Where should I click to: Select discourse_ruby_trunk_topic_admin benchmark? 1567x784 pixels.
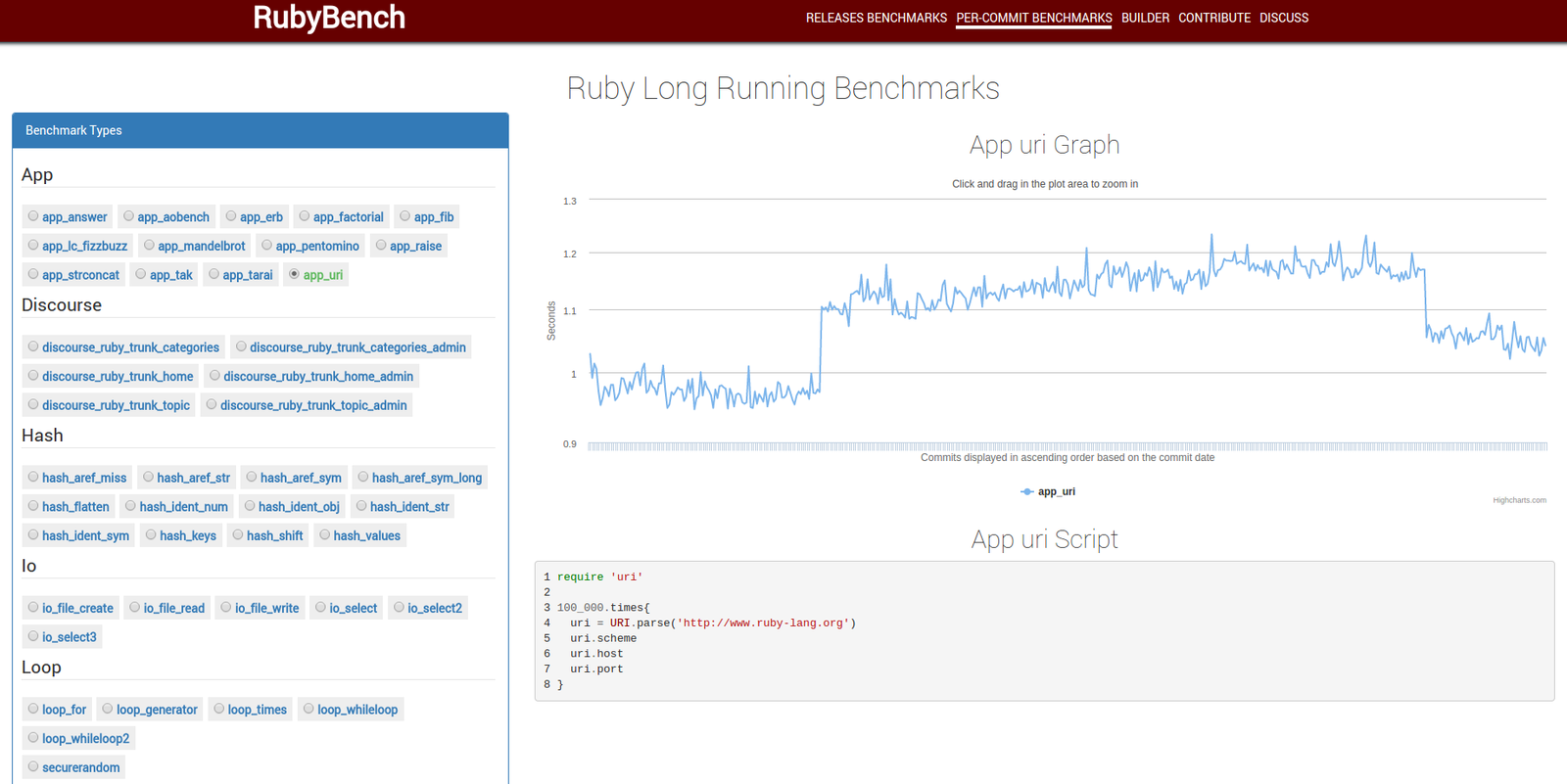(x=307, y=405)
